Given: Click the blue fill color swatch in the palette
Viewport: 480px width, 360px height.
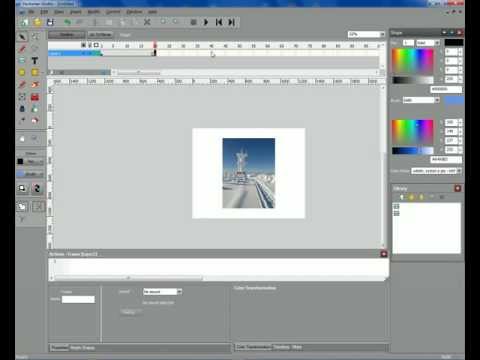Looking at the screenshot, I should (21, 174).
